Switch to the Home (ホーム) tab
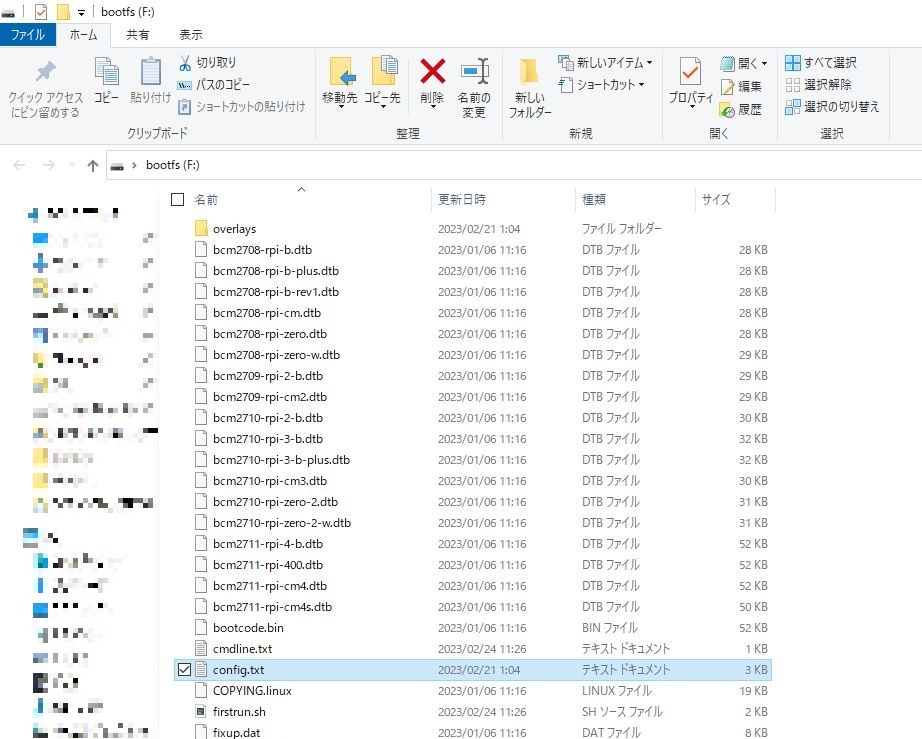This screenshot has width=922, height=739. point(83,35)
